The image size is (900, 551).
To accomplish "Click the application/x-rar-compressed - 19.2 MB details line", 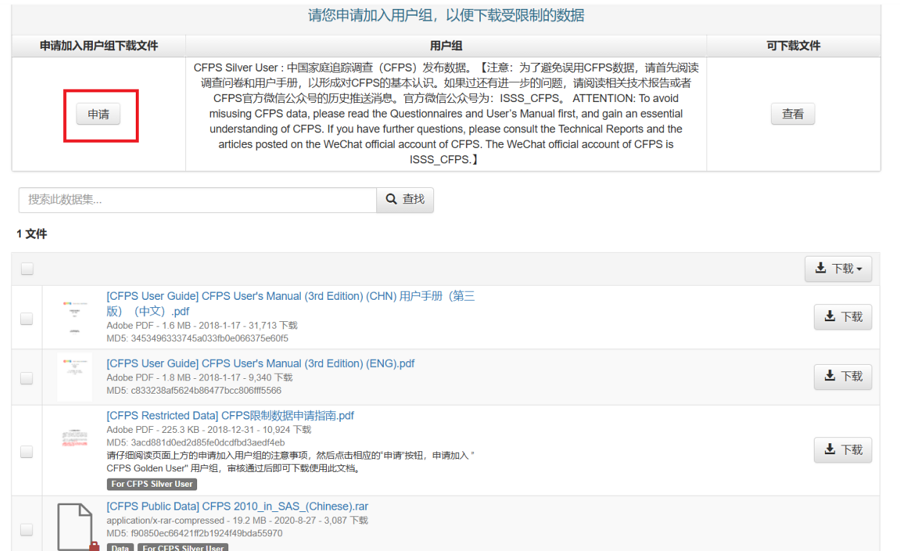I will click(237, 520).
